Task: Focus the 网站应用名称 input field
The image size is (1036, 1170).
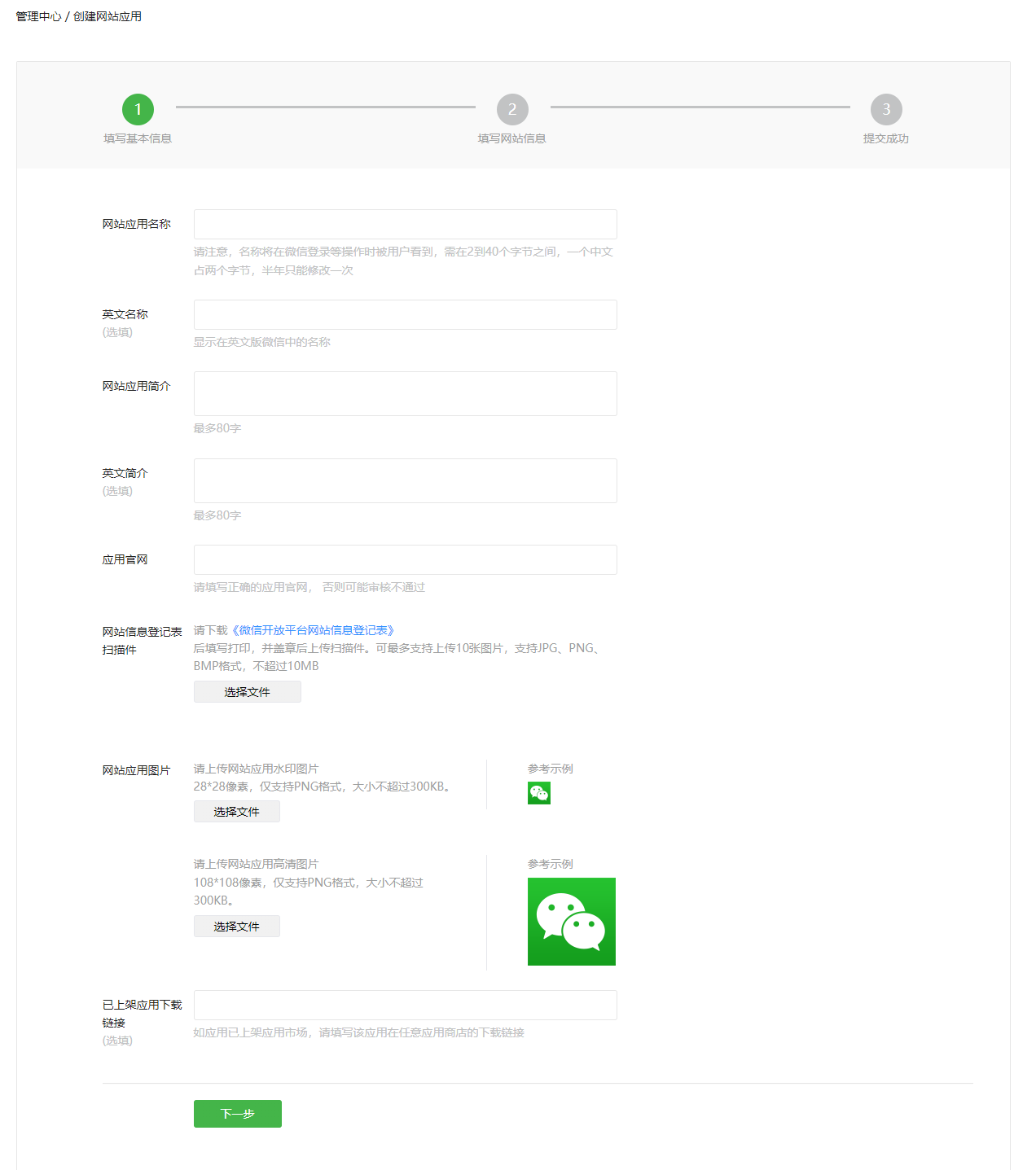Action: point(405,224)
